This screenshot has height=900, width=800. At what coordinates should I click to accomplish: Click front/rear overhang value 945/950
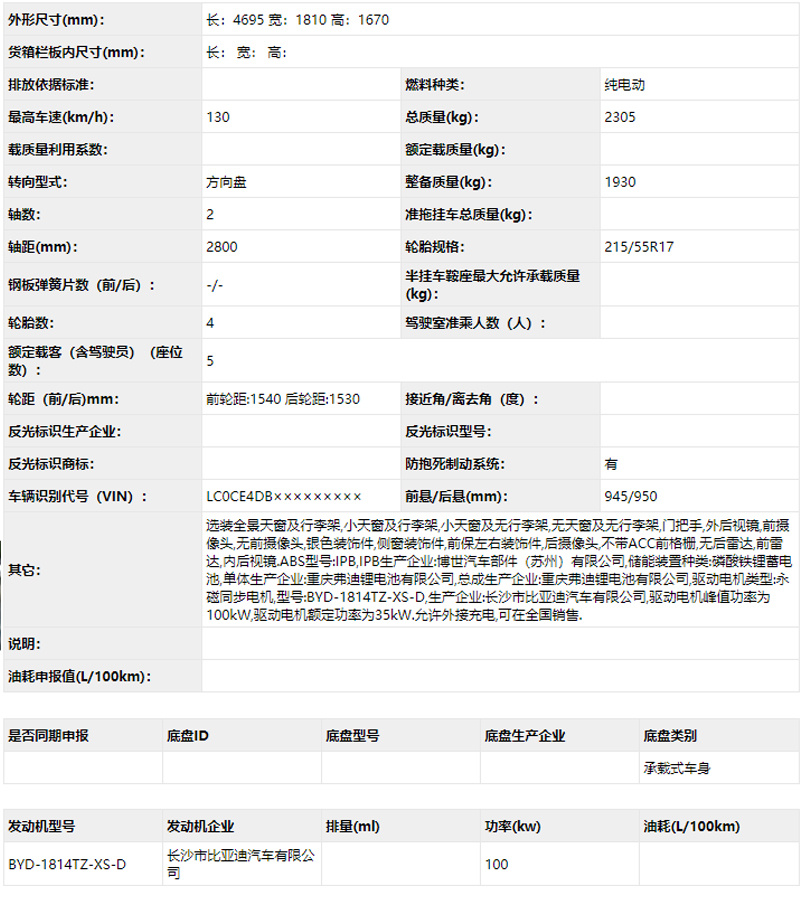631,496
